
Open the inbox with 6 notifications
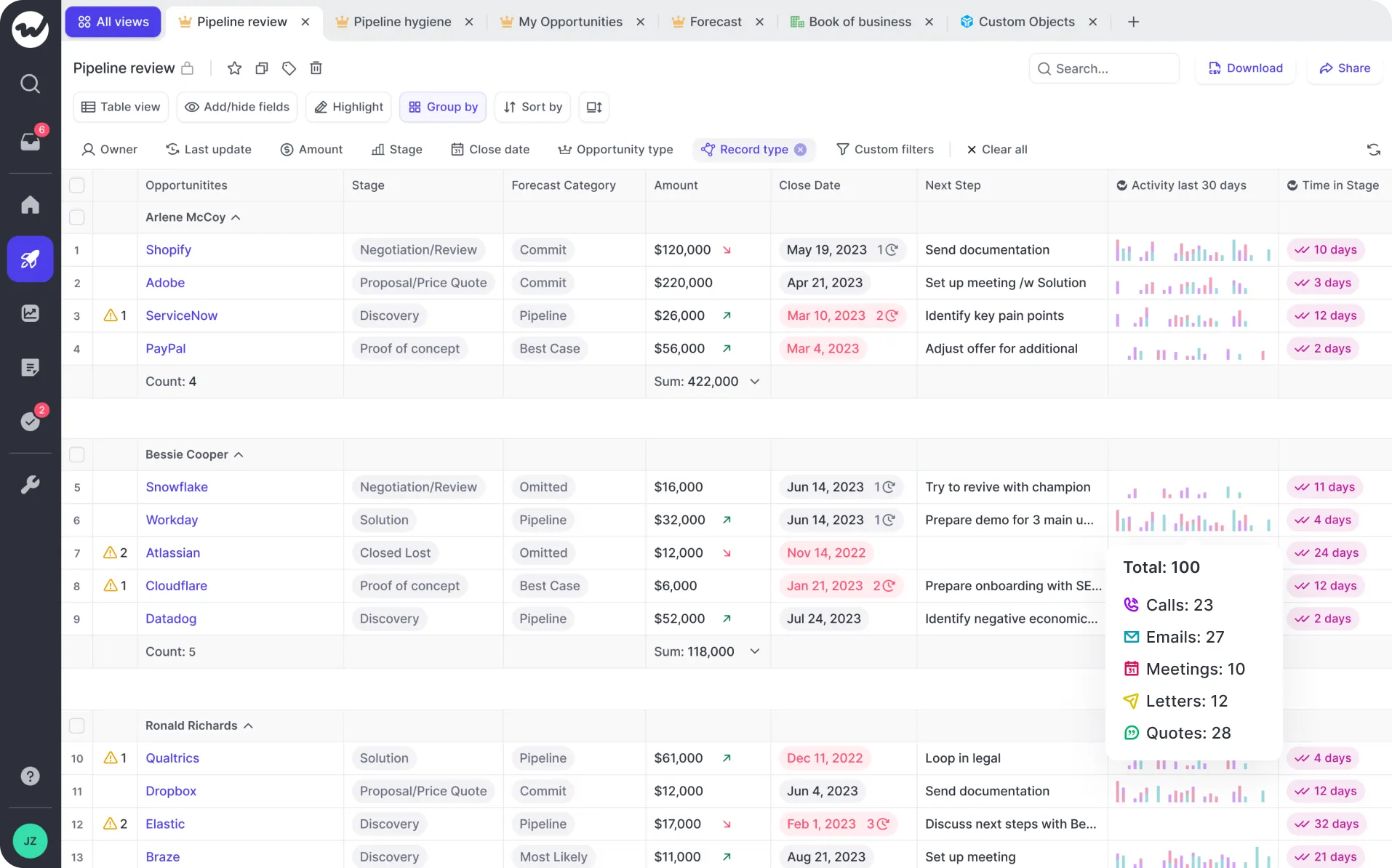tap(31, 142)
